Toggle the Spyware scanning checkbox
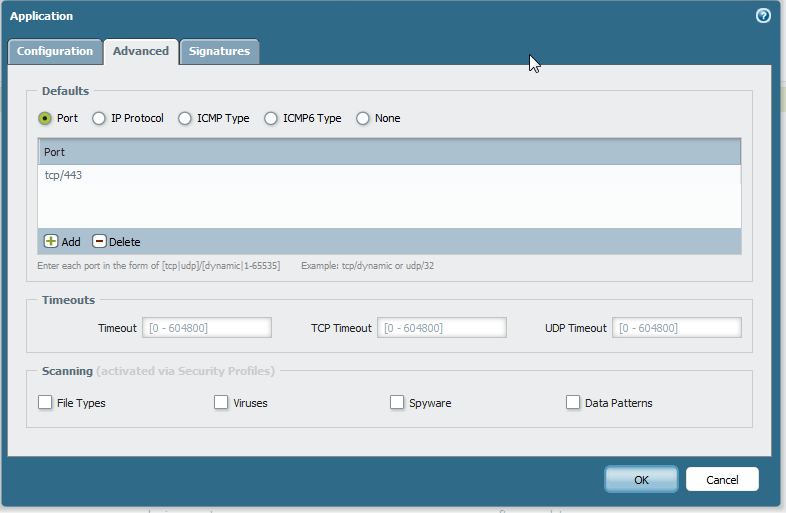This screenshot has height=513, width=786. [x=397, y=403]
